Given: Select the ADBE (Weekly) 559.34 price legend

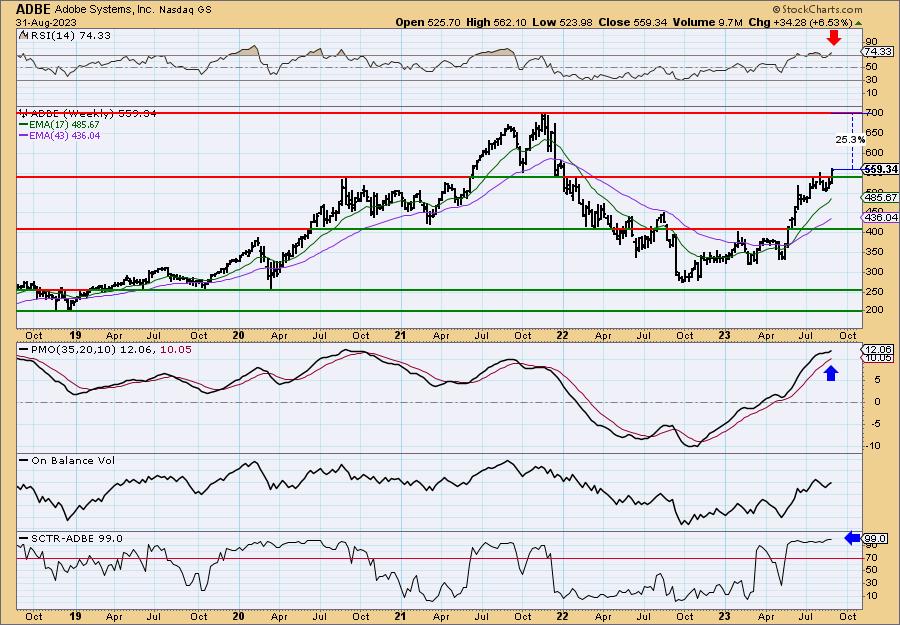Looking at the screenshot, I should click(94, 114).
